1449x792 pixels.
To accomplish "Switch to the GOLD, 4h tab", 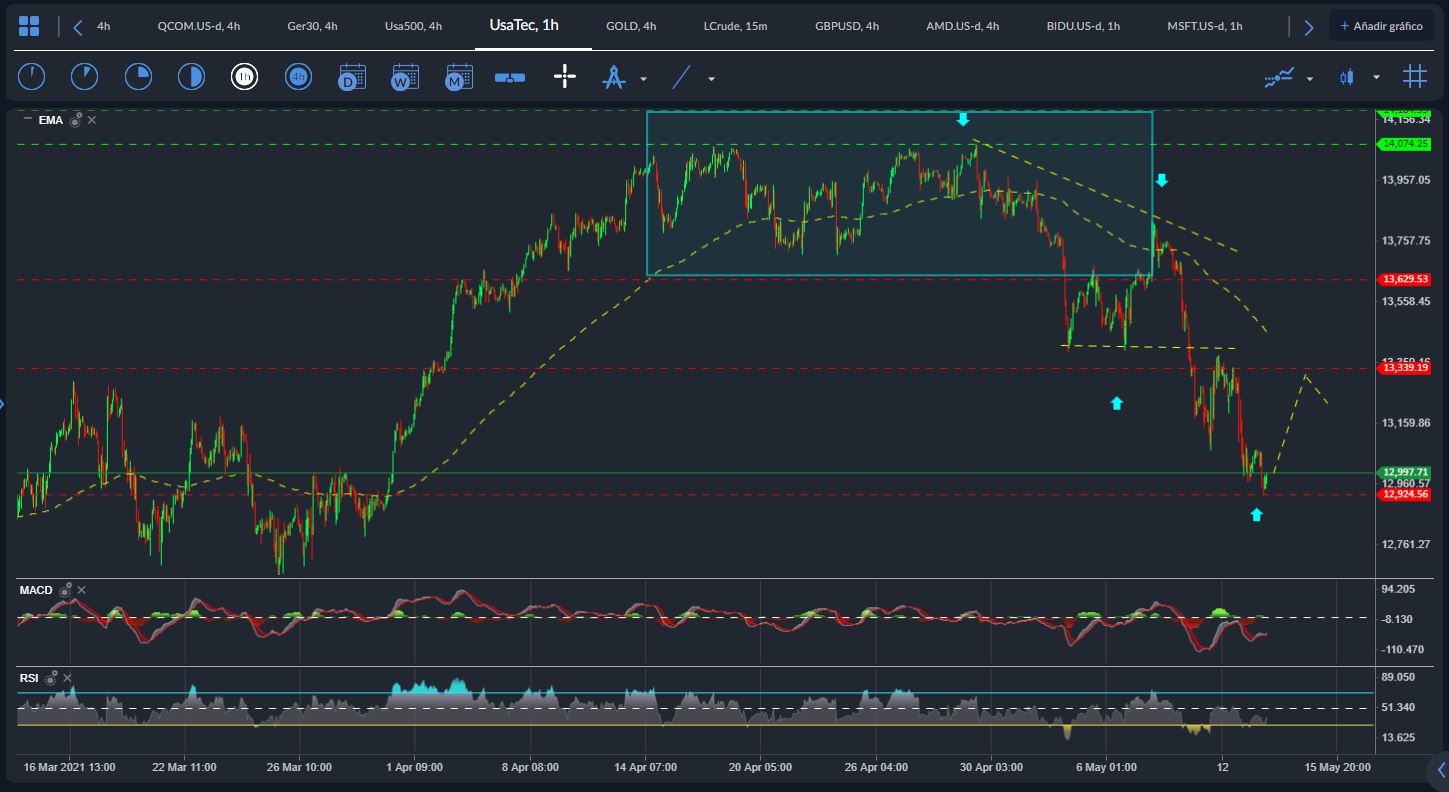I will point(631,26).
